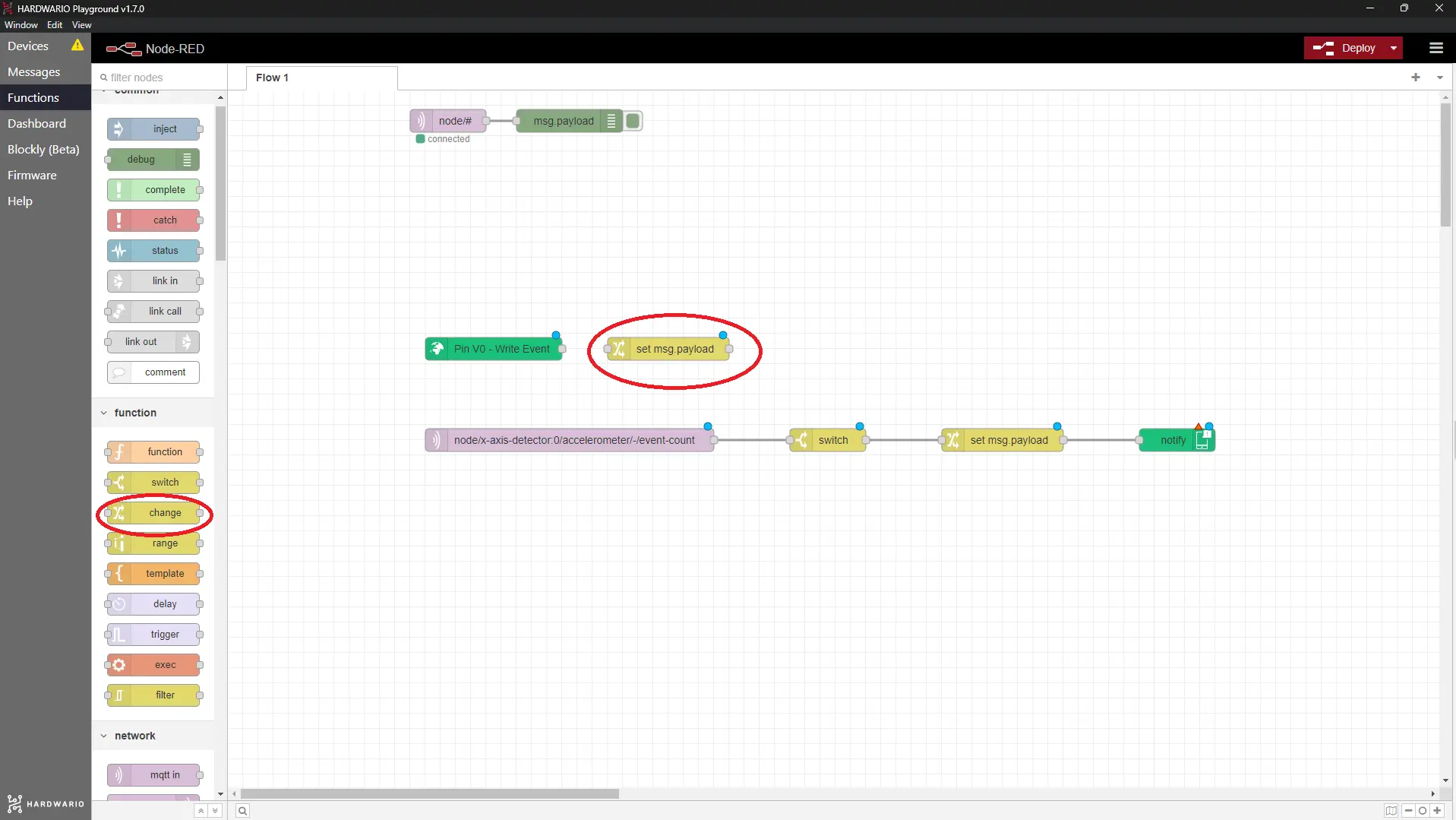Open the Node-RED hamburger main menu
1456x820 pixels.
(x=1435, y=48)
